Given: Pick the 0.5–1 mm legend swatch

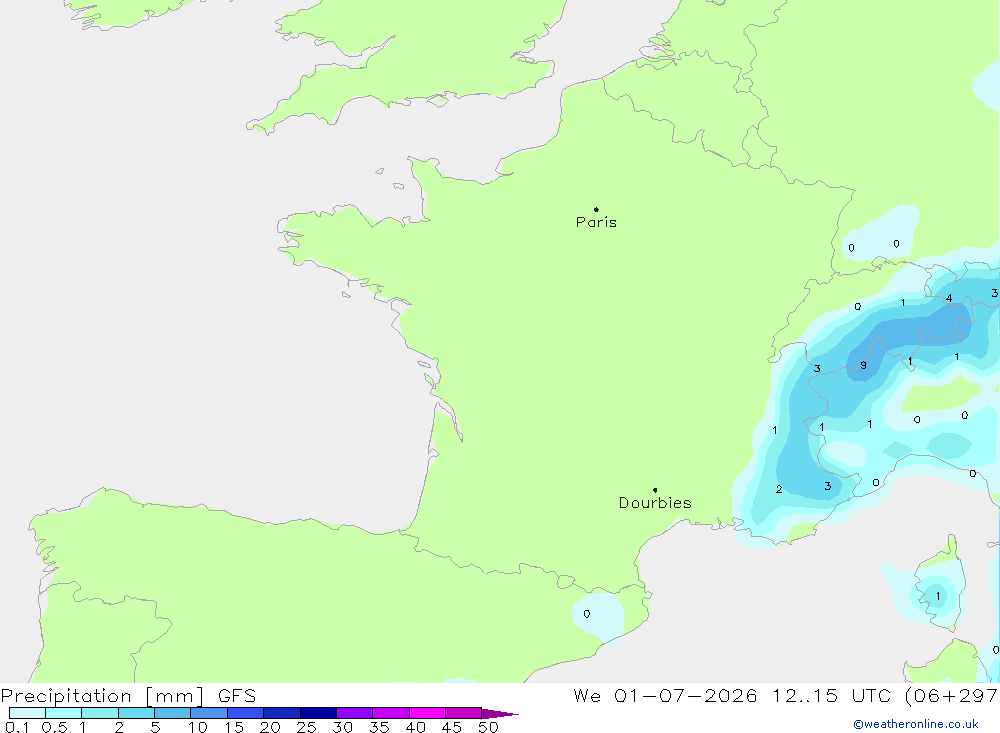Looking at the screenshot, I should 64,713.
